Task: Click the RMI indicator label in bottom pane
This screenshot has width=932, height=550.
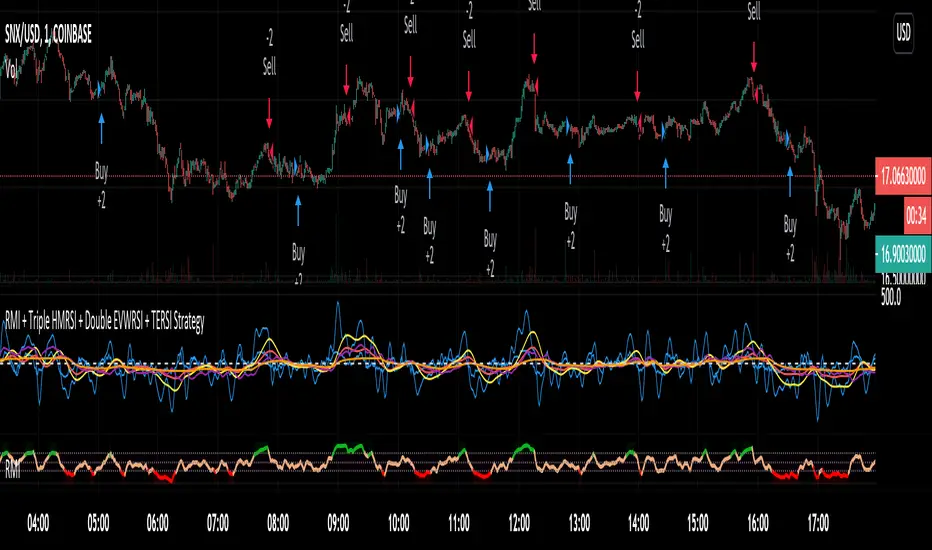Action: click(13, 465)
